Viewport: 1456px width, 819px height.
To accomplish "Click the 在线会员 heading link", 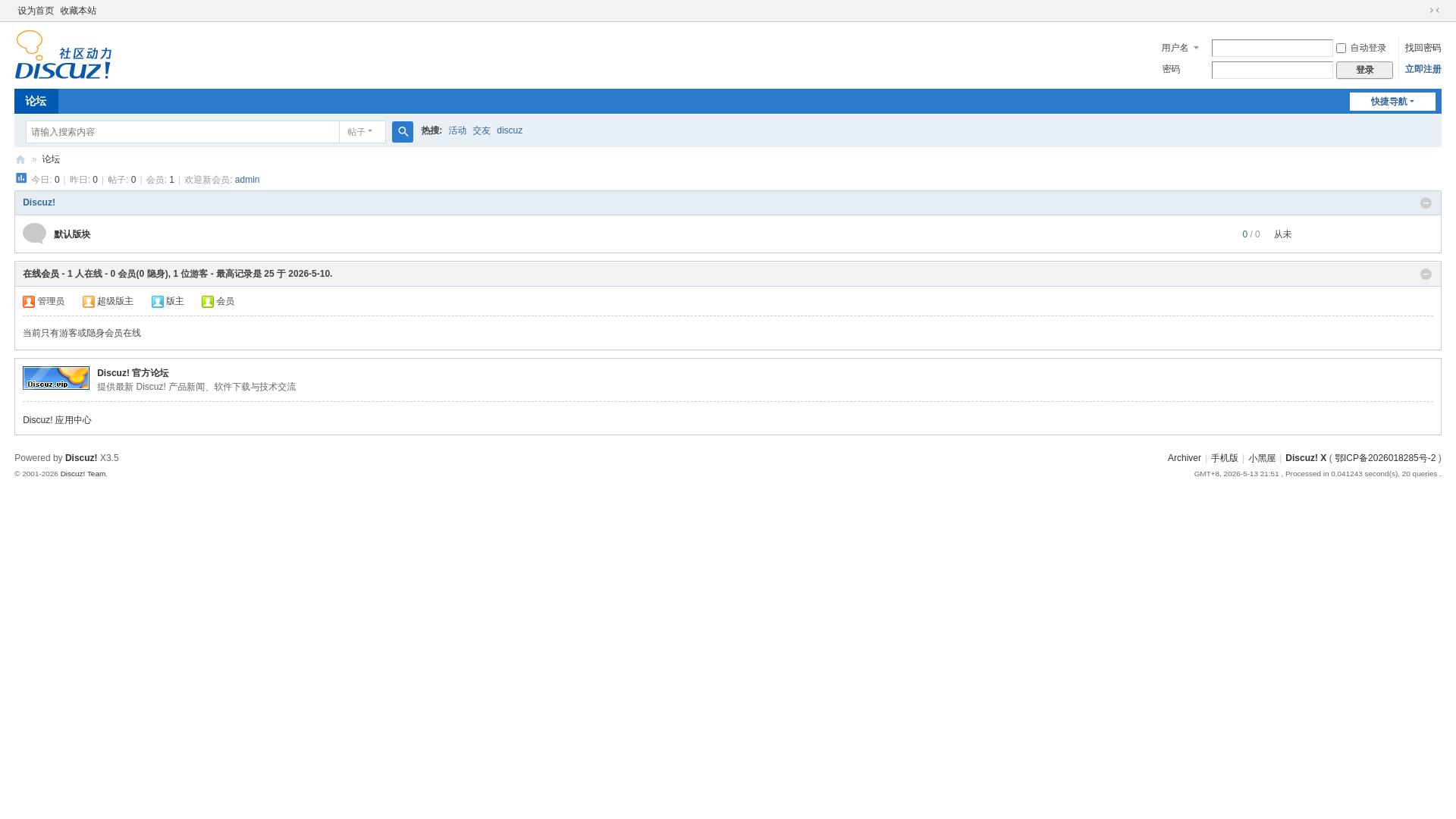I will pyautogui.click(x=41, y=274).
